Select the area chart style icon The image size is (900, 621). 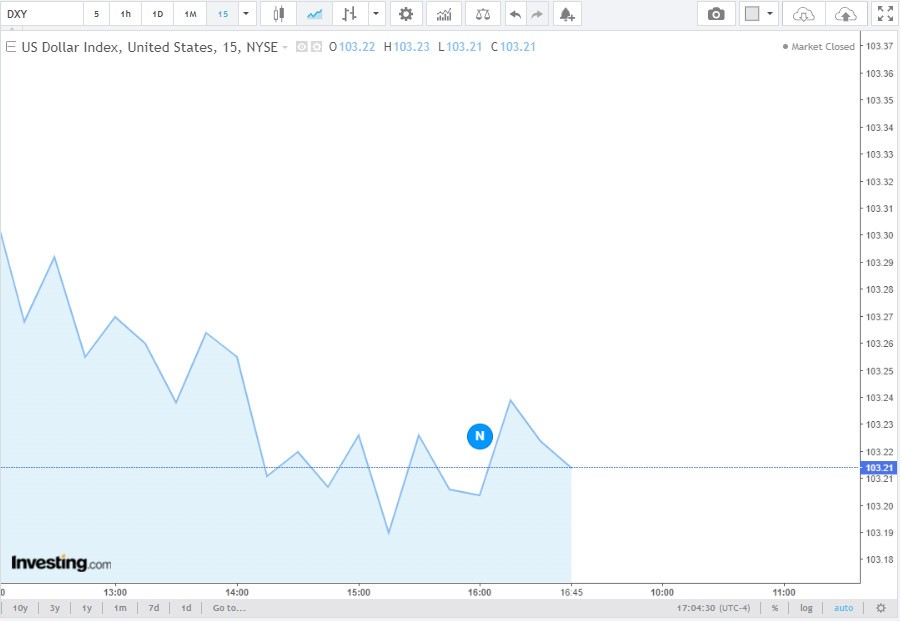[x=315, y=14]
